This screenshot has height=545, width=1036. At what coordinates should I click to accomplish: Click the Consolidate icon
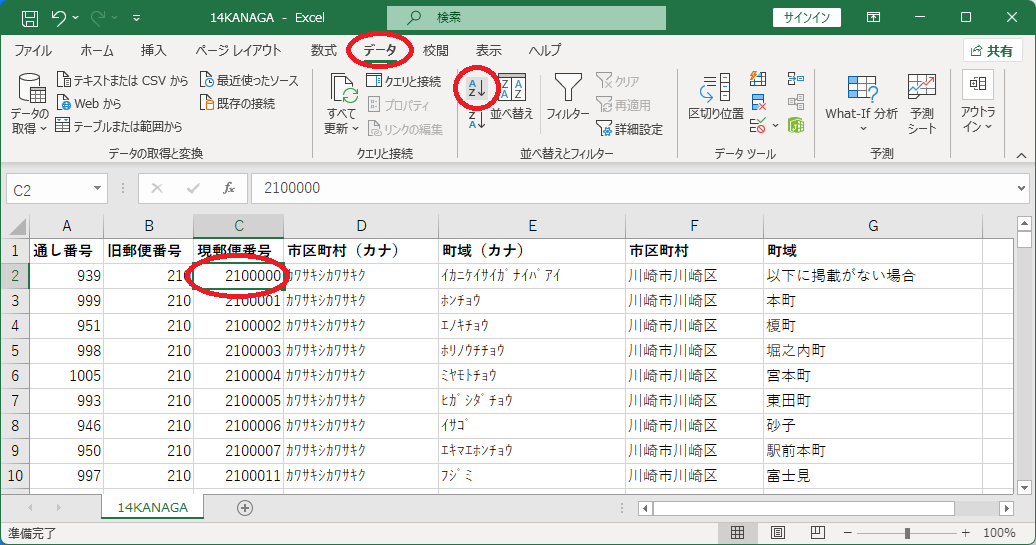[x=796, y=79]
